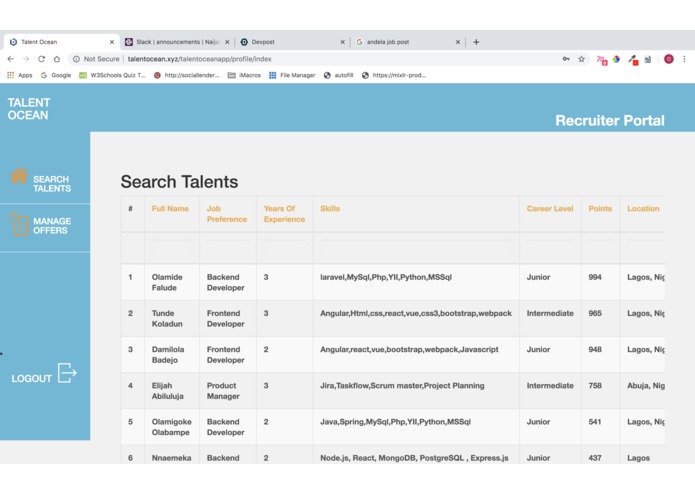This screenshot has width=695, height=494.
Task: Click the name Damilola Badejo
Action: [x=168, y=355]
